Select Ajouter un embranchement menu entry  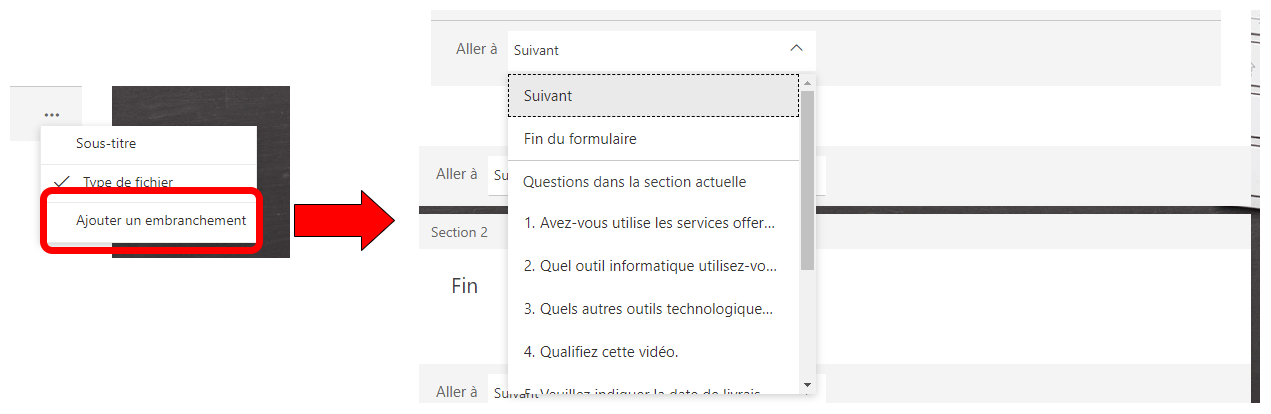click(160, 220)
